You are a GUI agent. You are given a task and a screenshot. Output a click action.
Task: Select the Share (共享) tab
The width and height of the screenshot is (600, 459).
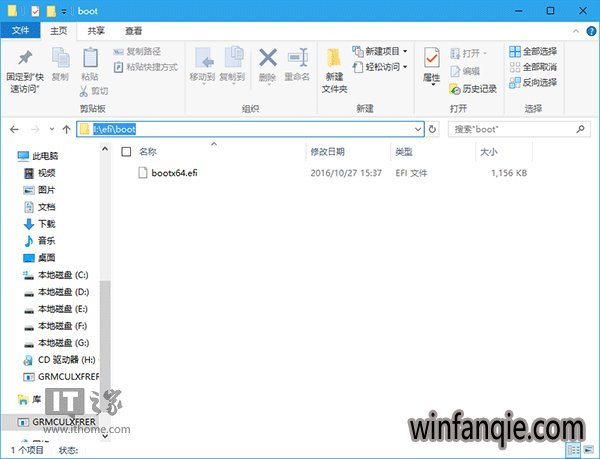[x=96, y=31]
